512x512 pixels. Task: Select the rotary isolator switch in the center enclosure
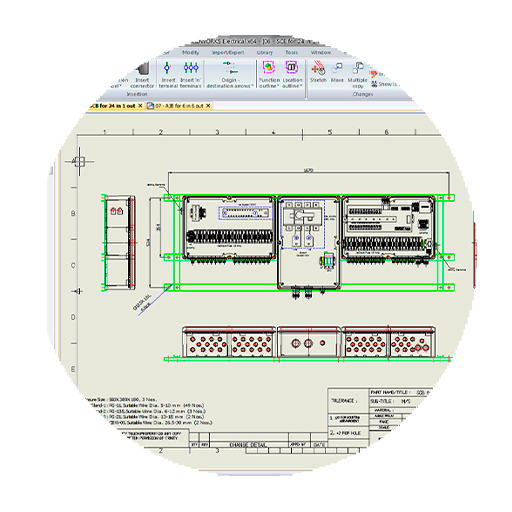303,216
